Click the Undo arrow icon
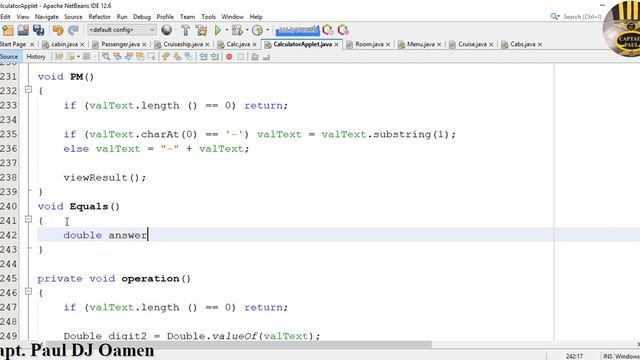 click(58, 30)
